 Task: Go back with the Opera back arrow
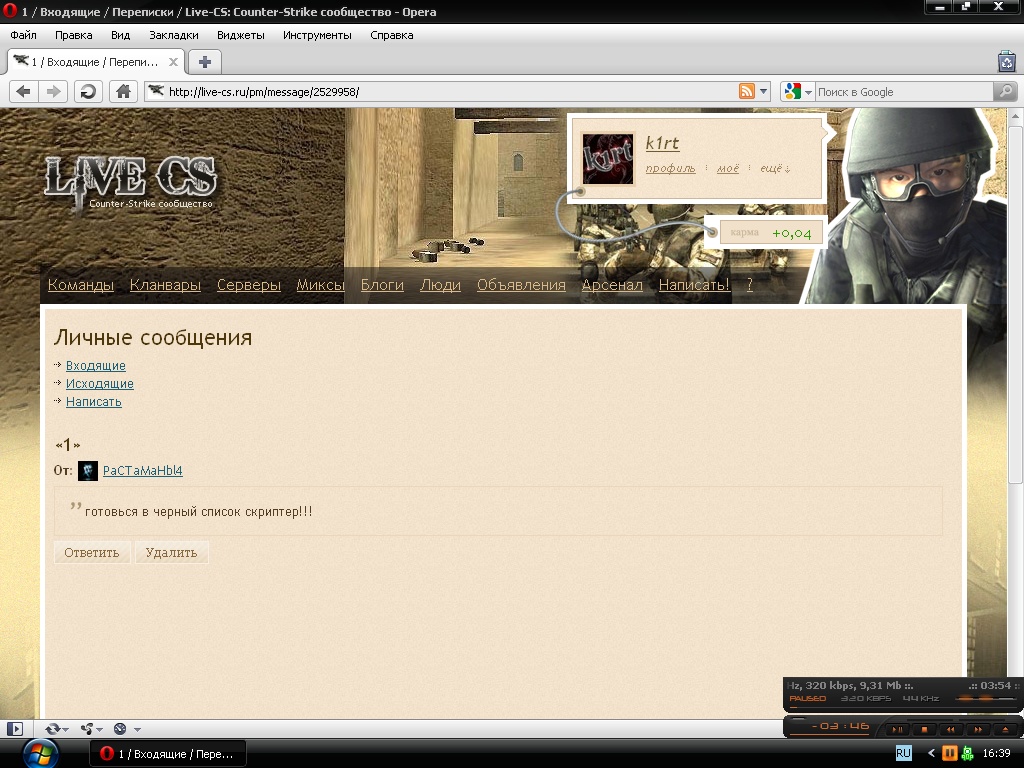point(24,91)
